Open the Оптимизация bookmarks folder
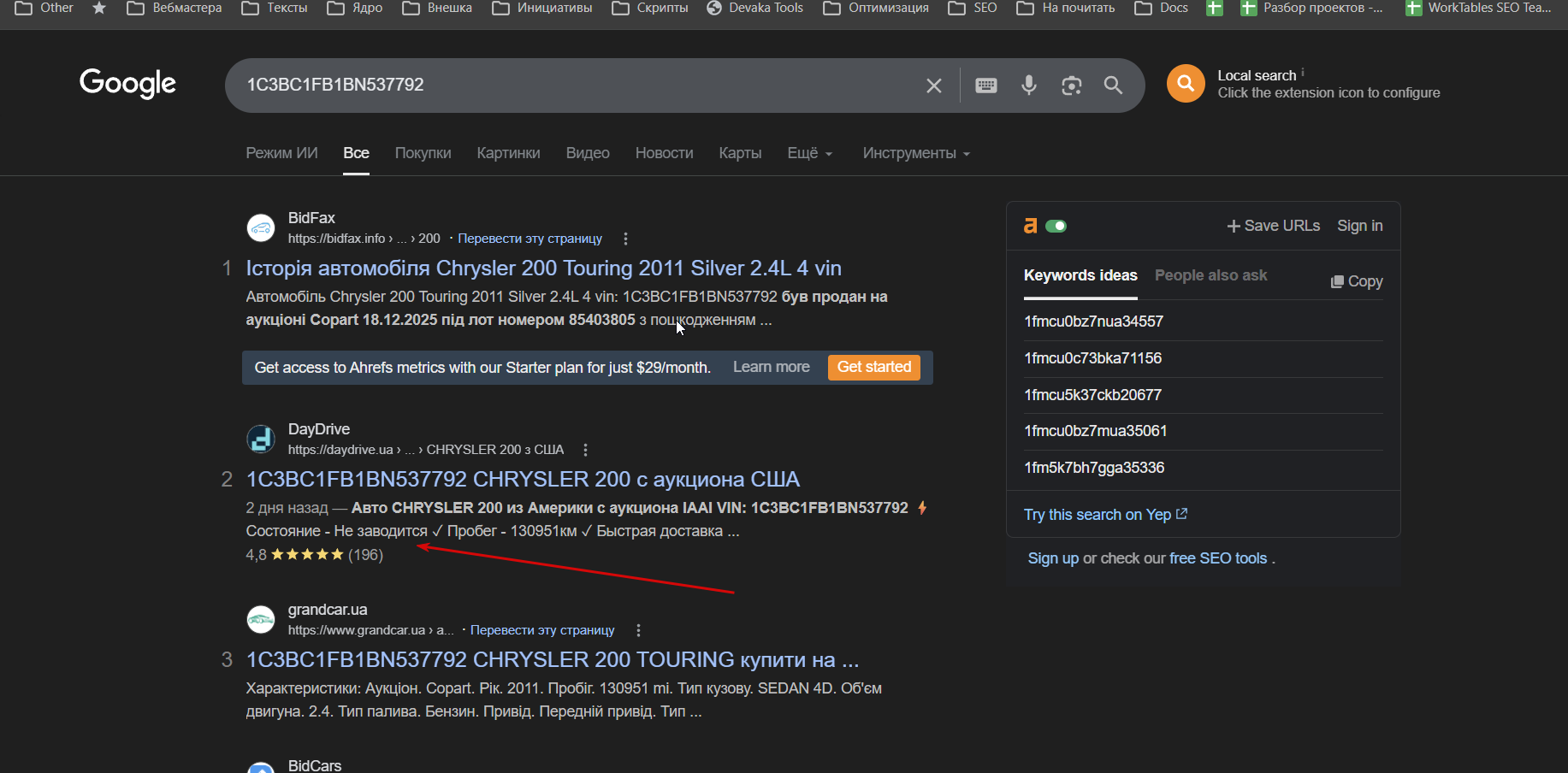The height and width of the screenshot is (773, 1568). pyautogui.click(x=876, y=8)
